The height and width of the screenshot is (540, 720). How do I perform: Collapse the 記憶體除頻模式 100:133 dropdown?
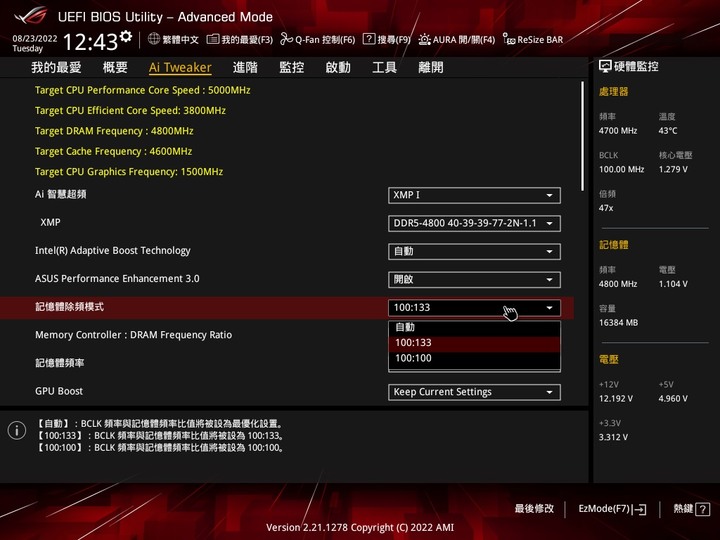pos(474,308)
